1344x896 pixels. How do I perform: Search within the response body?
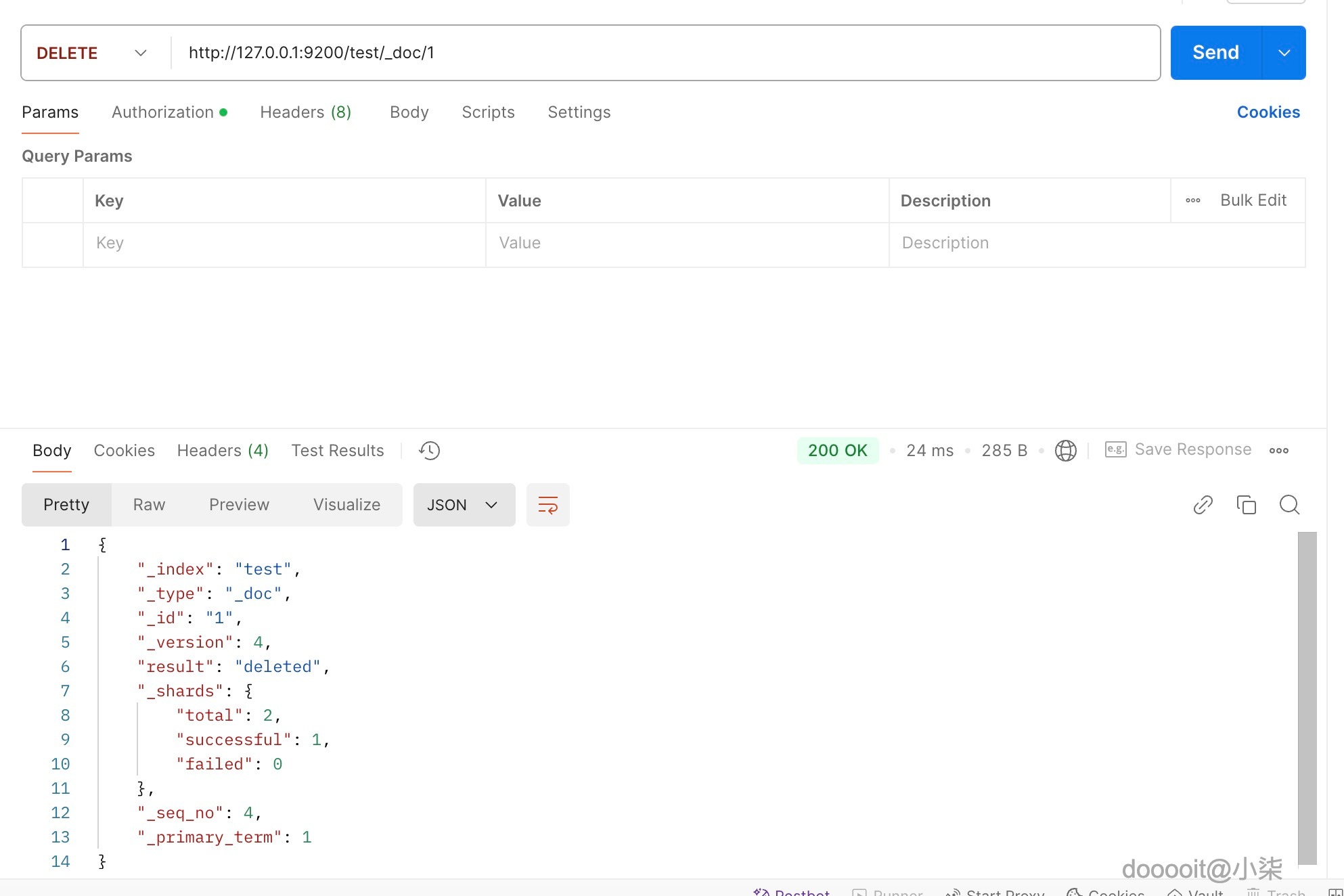click(x=1289, y=505)
